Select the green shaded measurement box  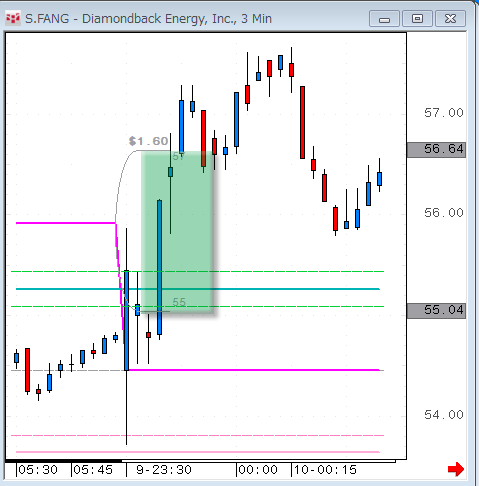point(177,232)
